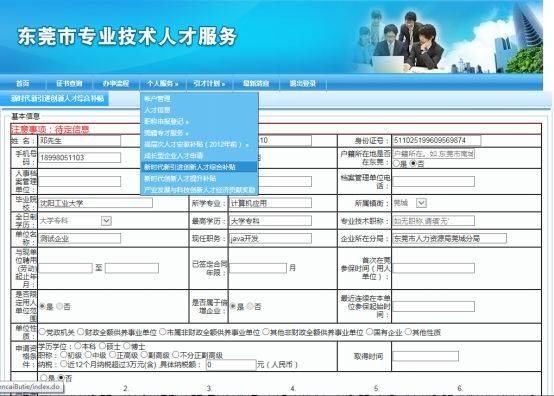Open the 证书查询 navigation item
554x396 pixels.
coord(69,84)
